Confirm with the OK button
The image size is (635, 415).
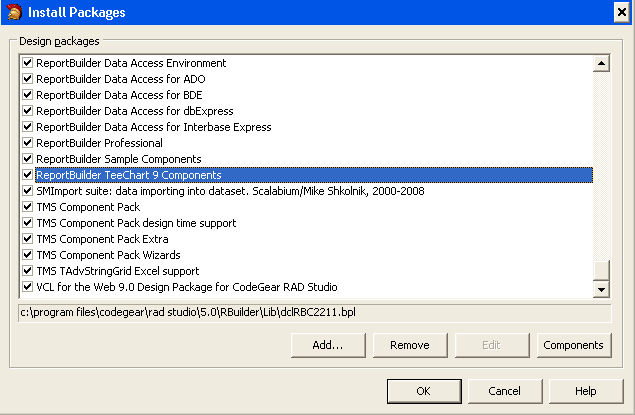[x=424, y=391]
